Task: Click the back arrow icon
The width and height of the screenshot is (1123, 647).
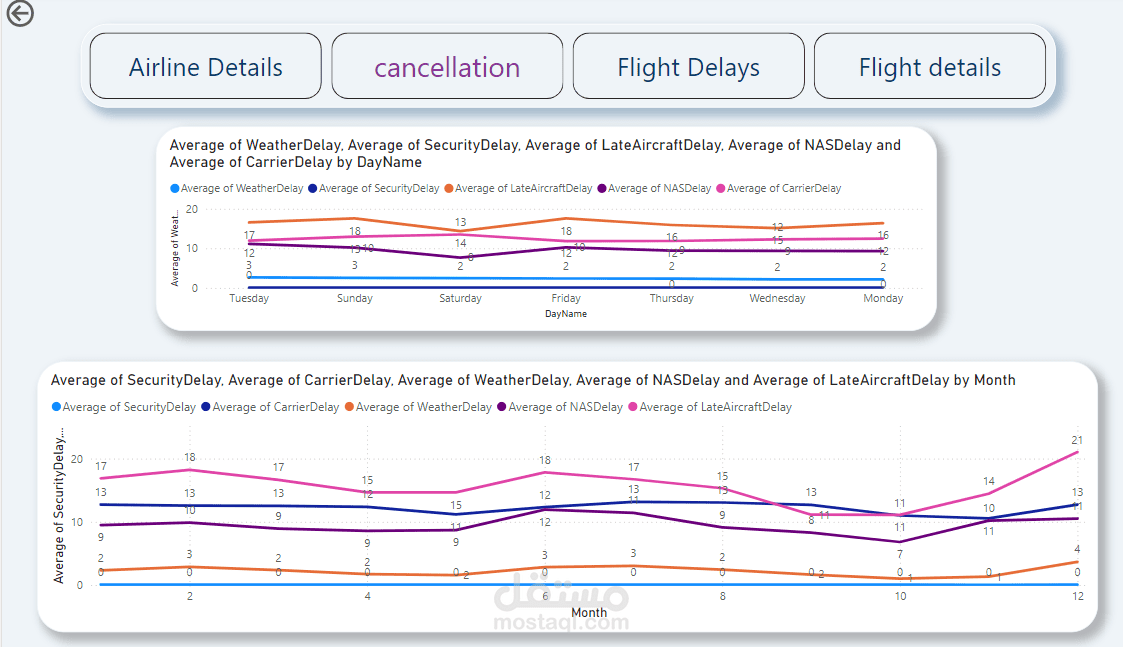Action: click(19, 13)
